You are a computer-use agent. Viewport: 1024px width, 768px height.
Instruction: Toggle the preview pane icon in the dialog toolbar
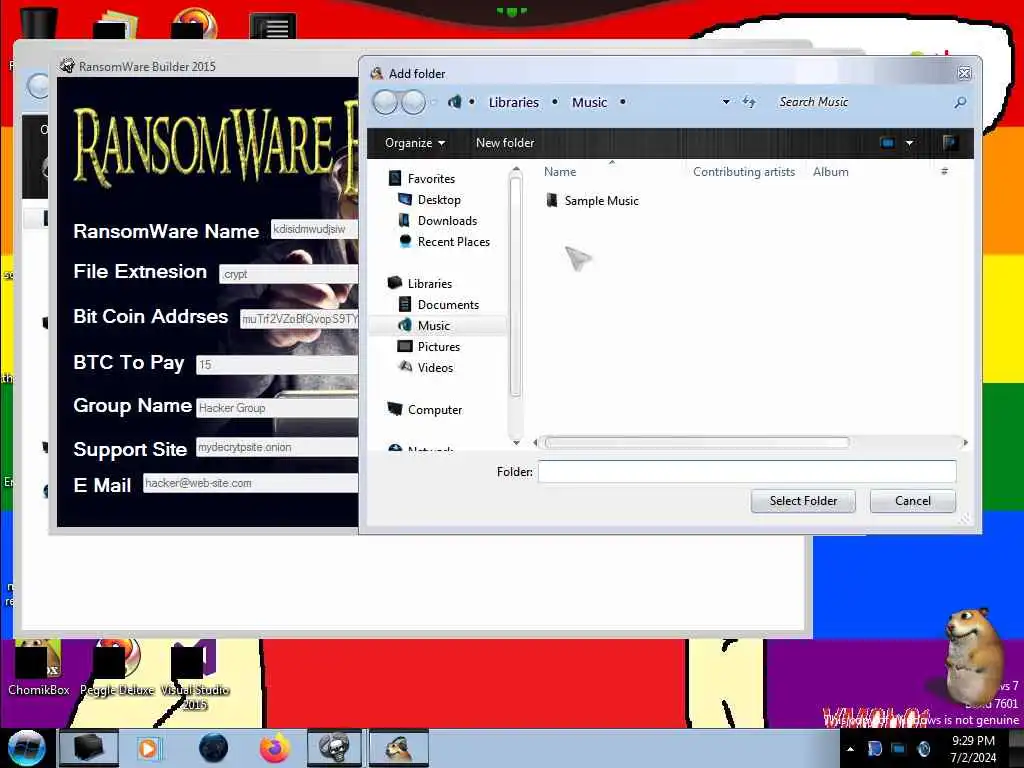(x=950, y=142)
